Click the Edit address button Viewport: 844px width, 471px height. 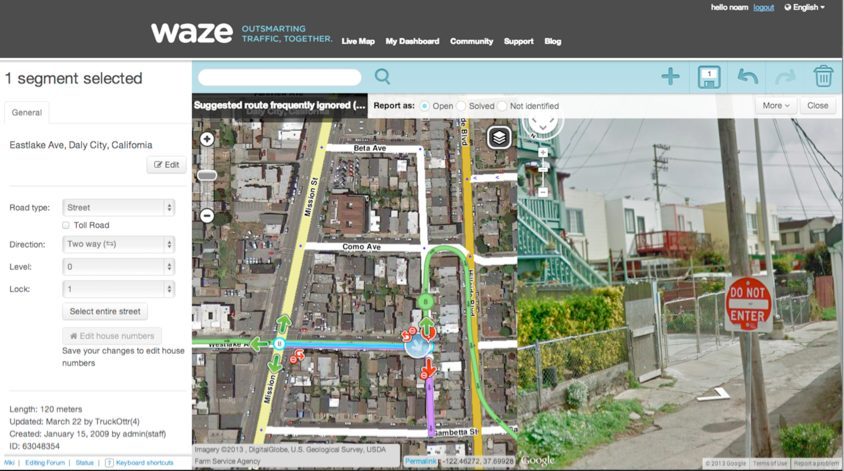tap(166, 165)
